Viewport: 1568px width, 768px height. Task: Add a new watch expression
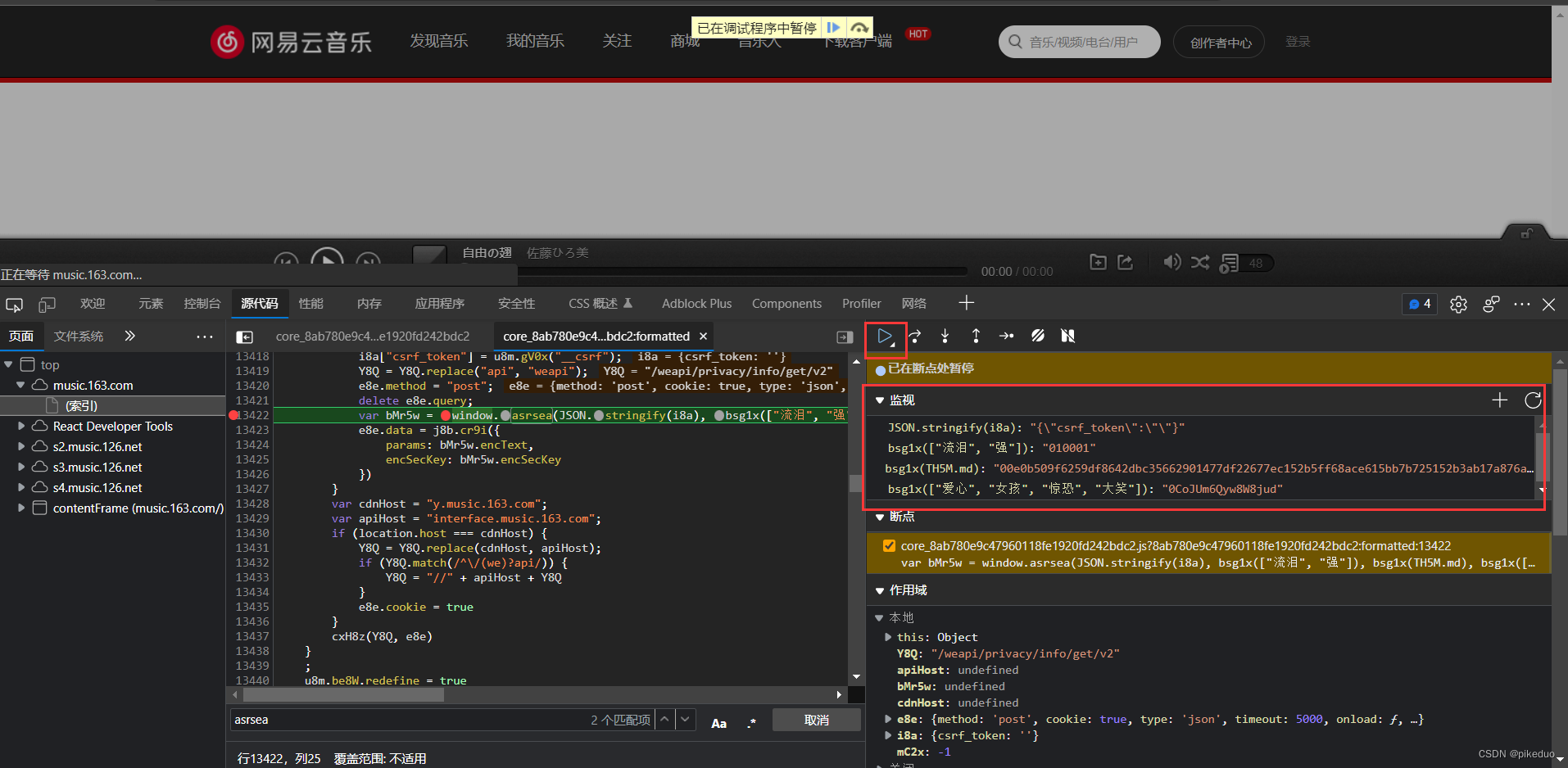point(1499,400)
